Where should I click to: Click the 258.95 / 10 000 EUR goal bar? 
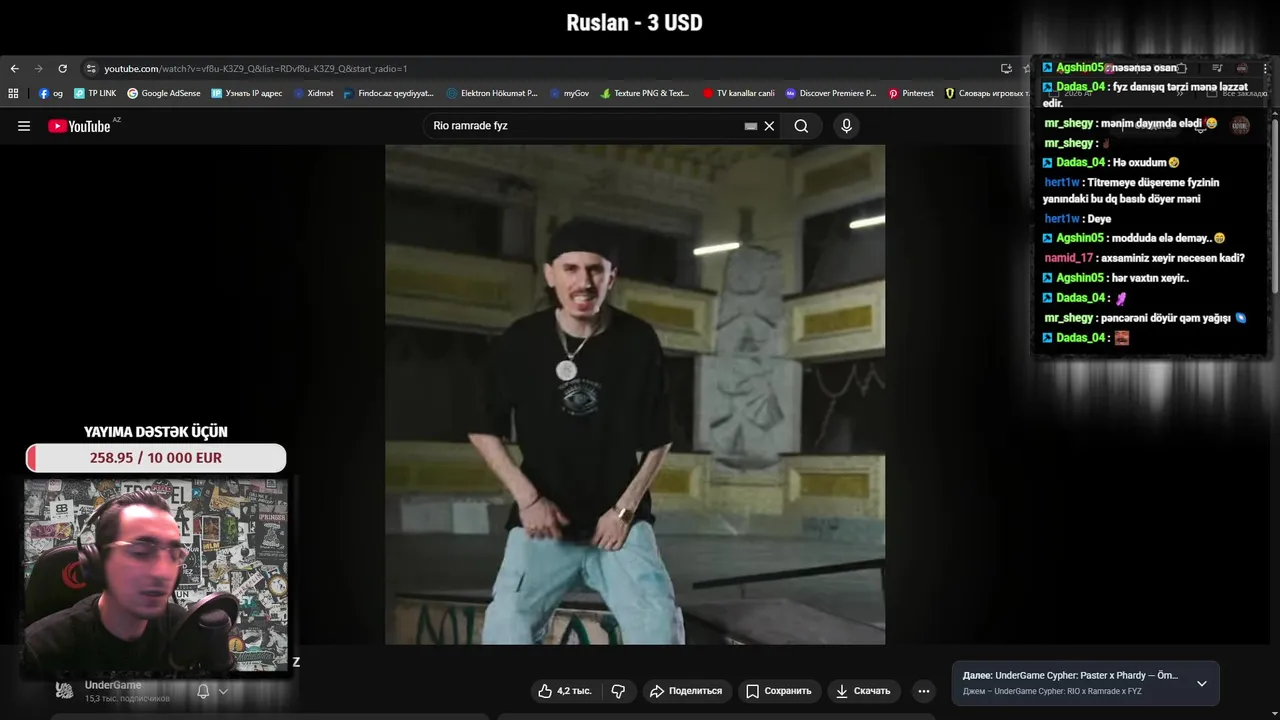click(156, 458)
